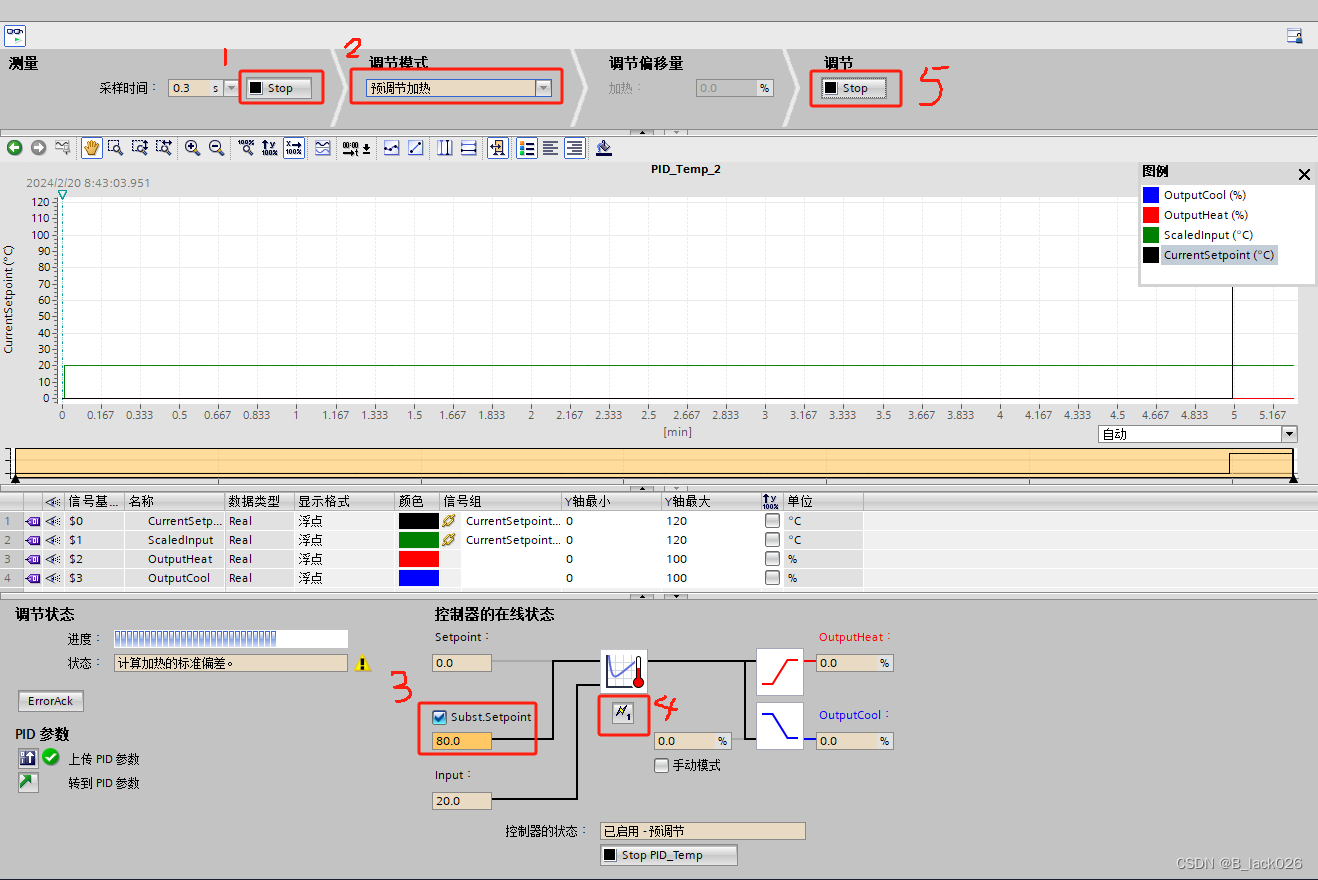Click the OutputHeat red ramp icon

[780, 671]
